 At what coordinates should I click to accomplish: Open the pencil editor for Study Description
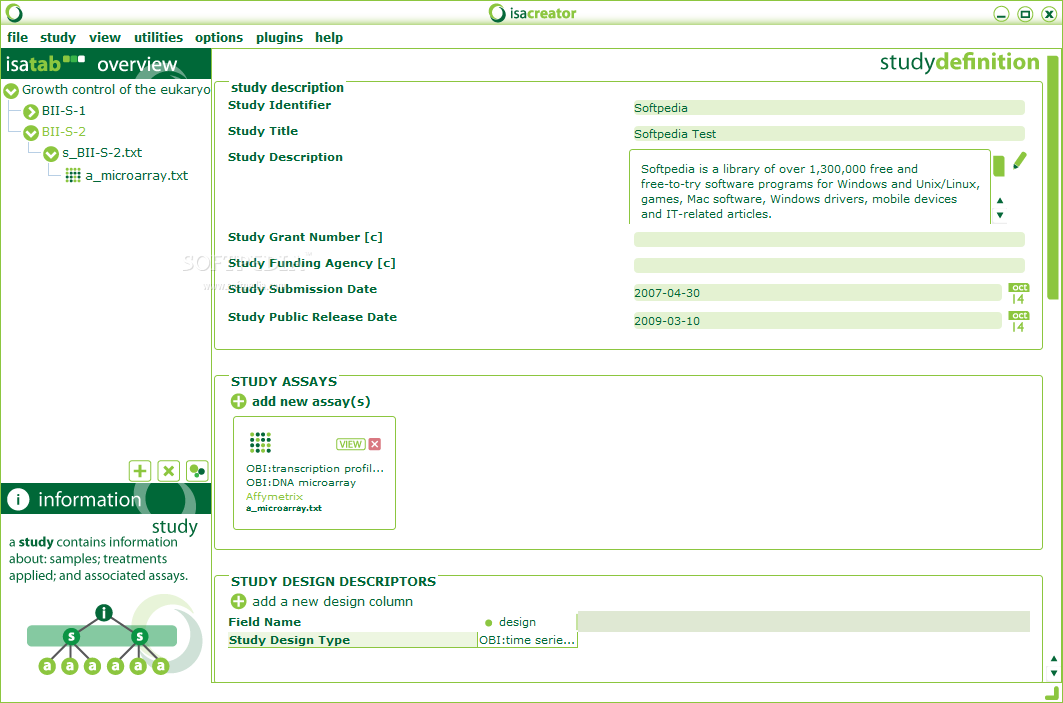(1019, 161)
